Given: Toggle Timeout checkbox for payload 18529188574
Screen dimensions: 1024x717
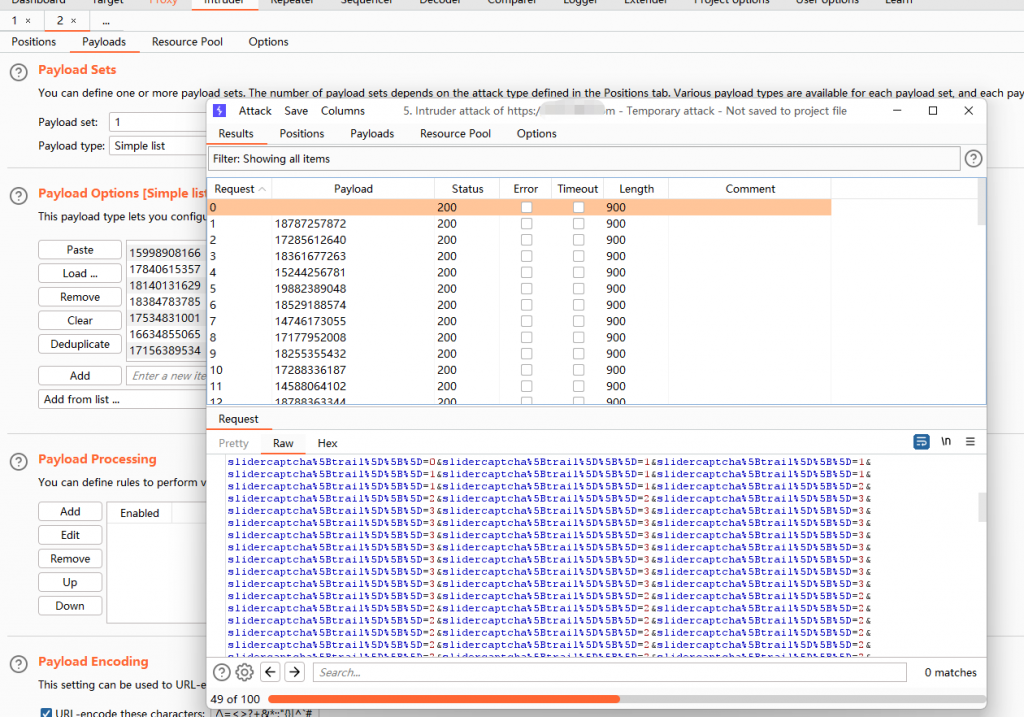Looking at the screenshot, I should pos(579,305).
